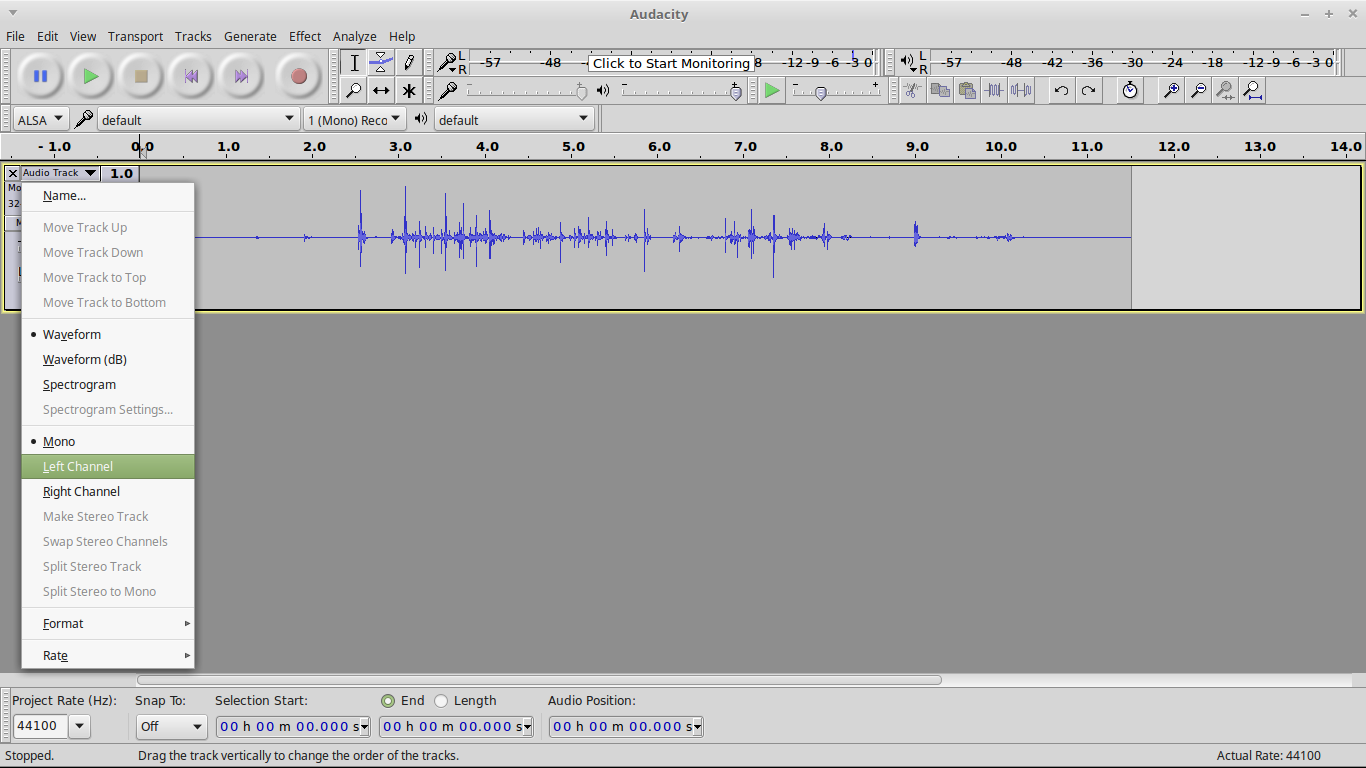Select the Draw tool pencil
The width and height of the screenshot is (1366, 768).
pos(409,62)
